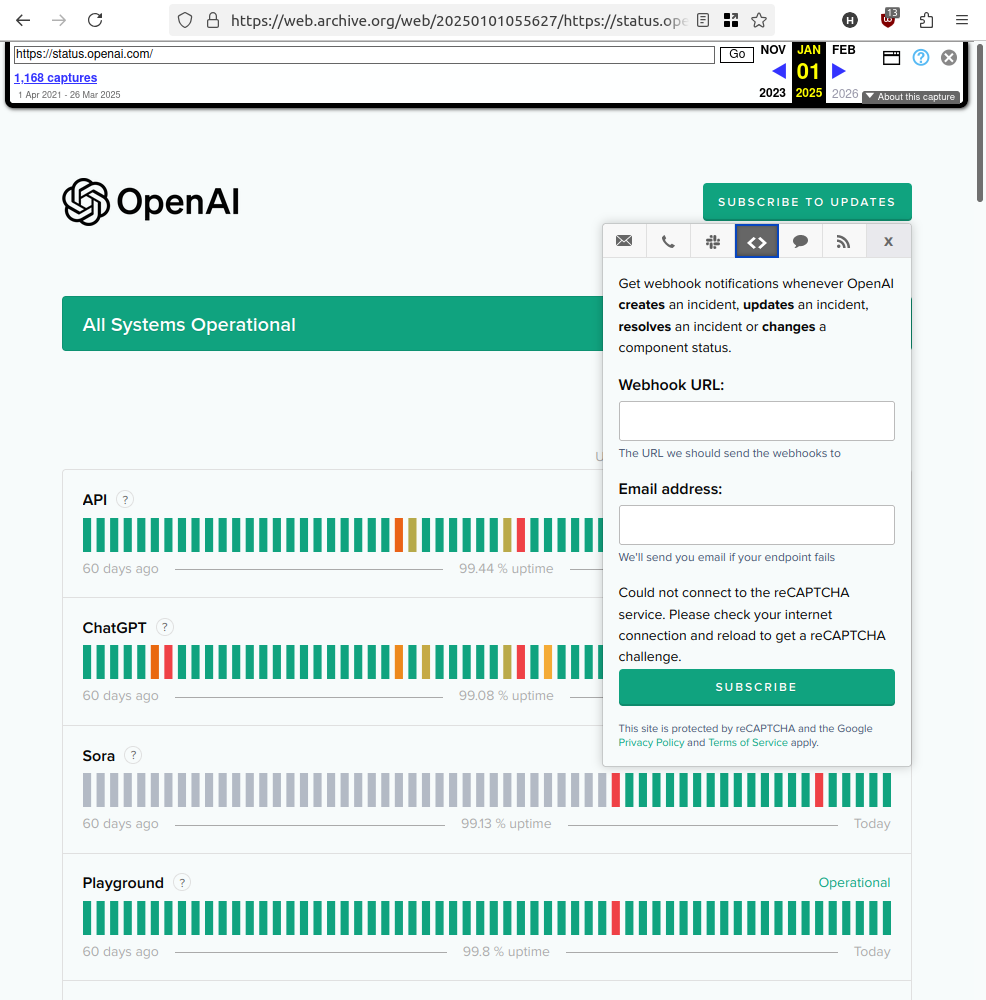The width and height of the screenshot is (986, 1000).
Task: Open the H extension icon in toolbar
Action: pyautogui.click(x=850, y=20)
